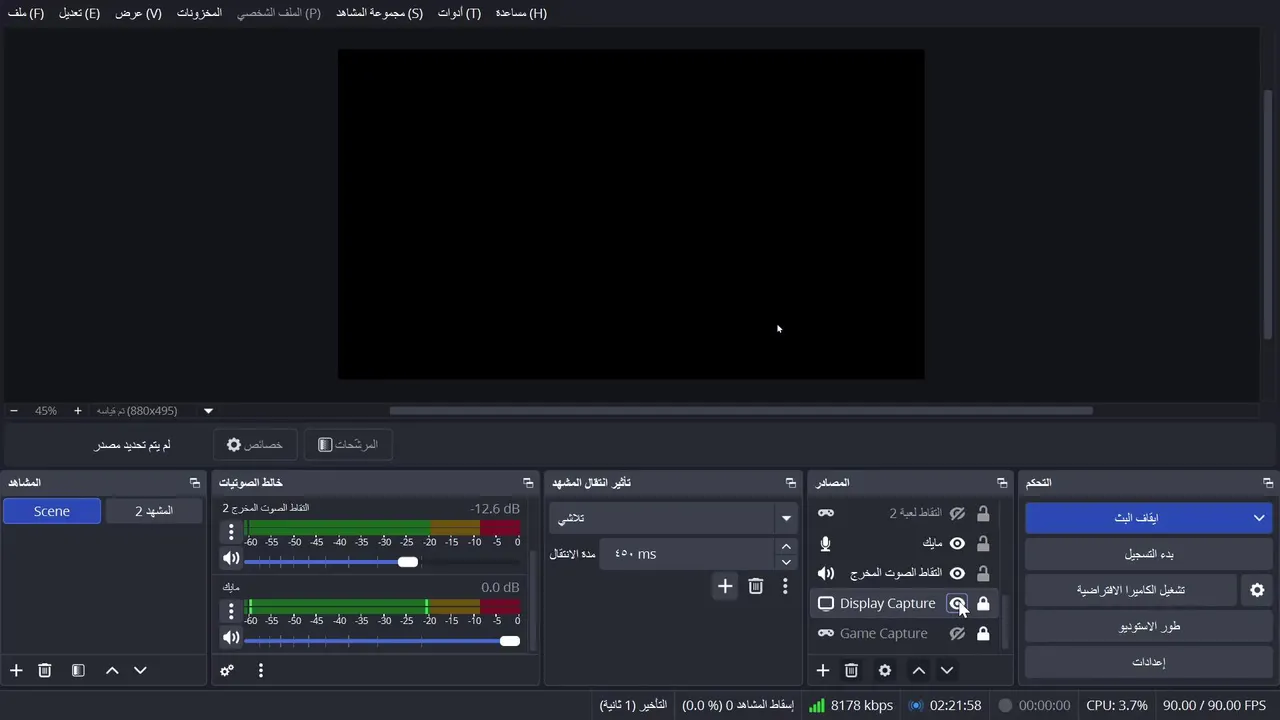Viewport: 1280px width, 720px height.
Task: Add a new source with the plus icon in Sources
Action: point(823,670)
